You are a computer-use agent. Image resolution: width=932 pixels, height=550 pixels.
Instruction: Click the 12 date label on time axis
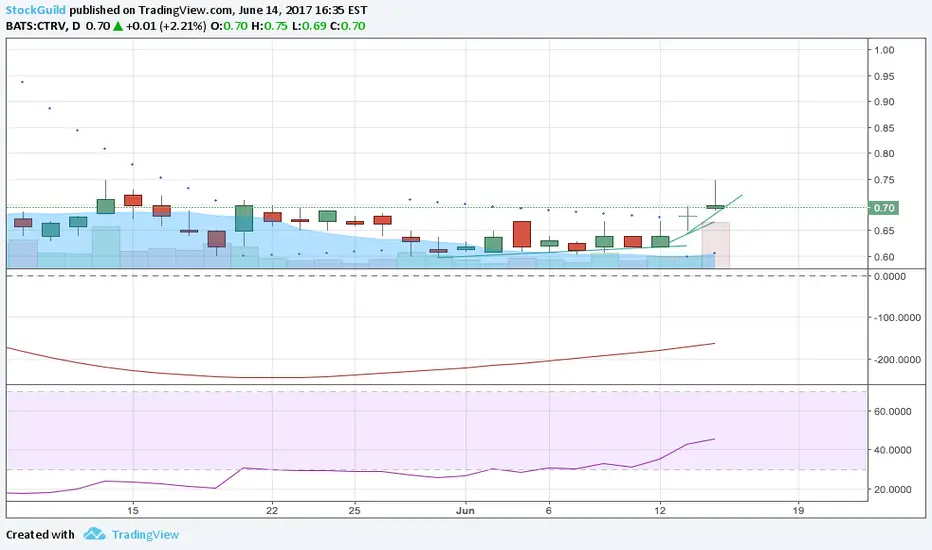(660, 510)
